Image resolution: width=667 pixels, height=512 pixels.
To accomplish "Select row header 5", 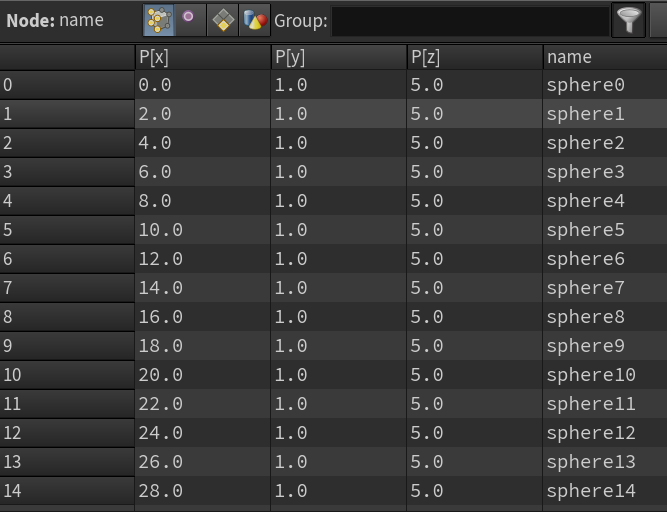I will [x=67, y=230].
